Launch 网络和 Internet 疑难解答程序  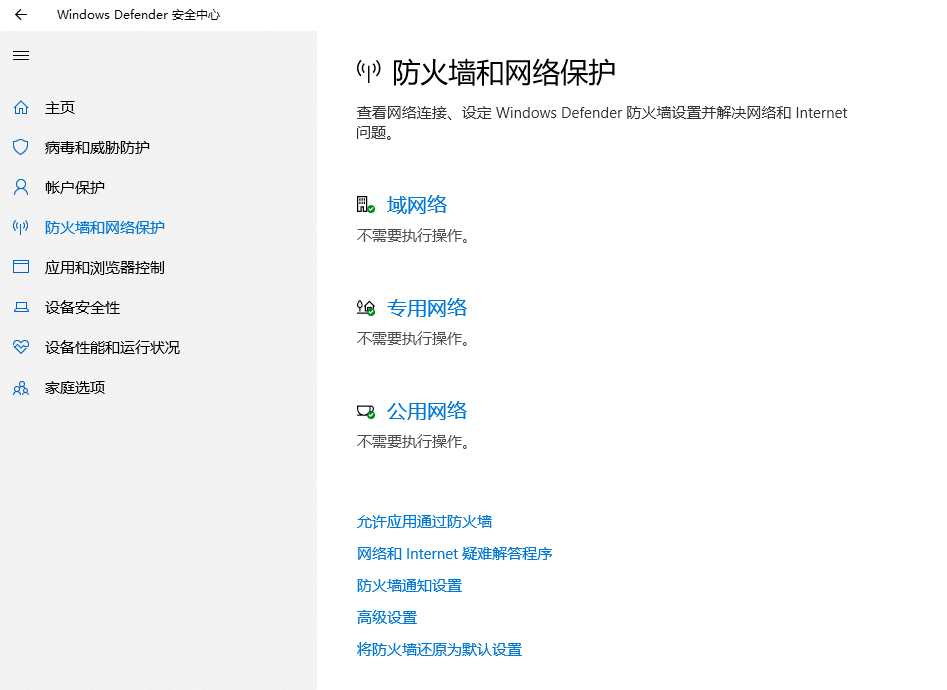point(454,553)
